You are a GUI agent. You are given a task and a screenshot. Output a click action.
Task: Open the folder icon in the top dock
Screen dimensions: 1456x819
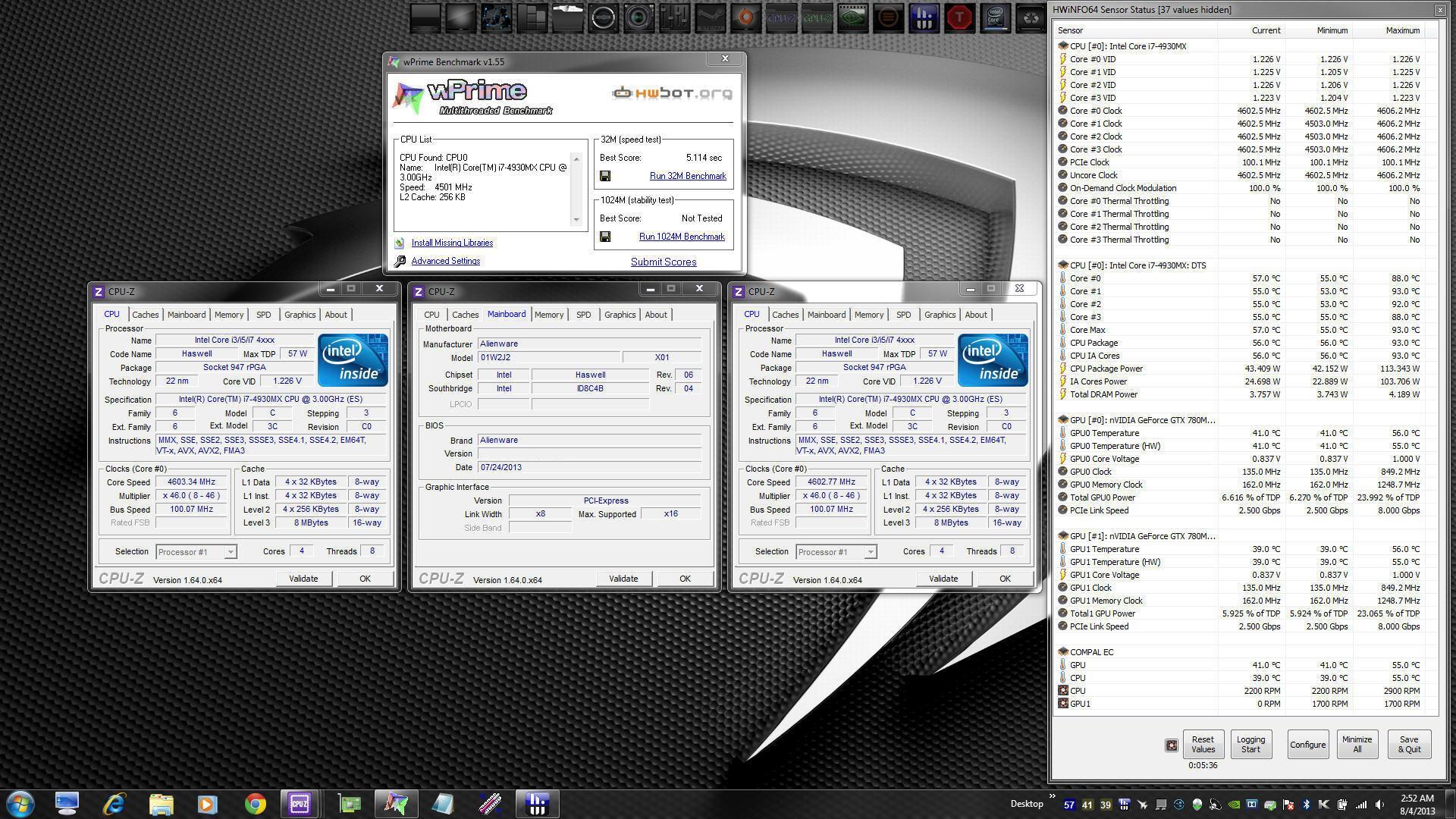pyautogui.click(x=567, y=18)
